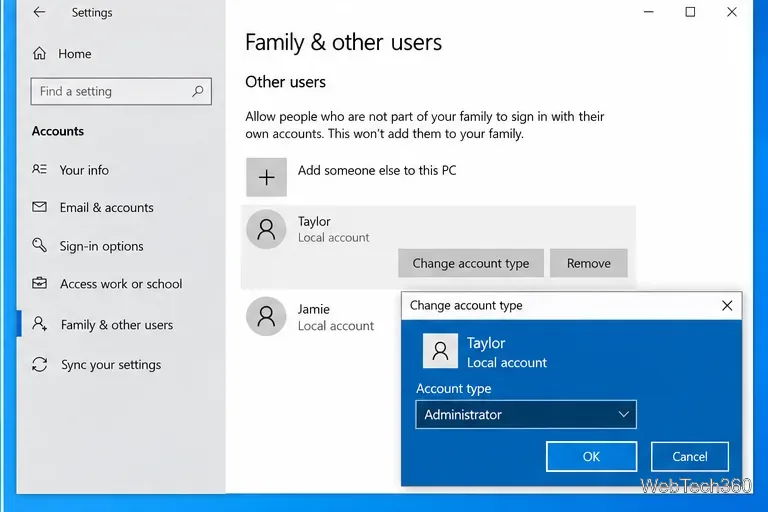This screenshot has height=512, width=768.
Task: Minimize the Settings window
Action: coord(648,12)
